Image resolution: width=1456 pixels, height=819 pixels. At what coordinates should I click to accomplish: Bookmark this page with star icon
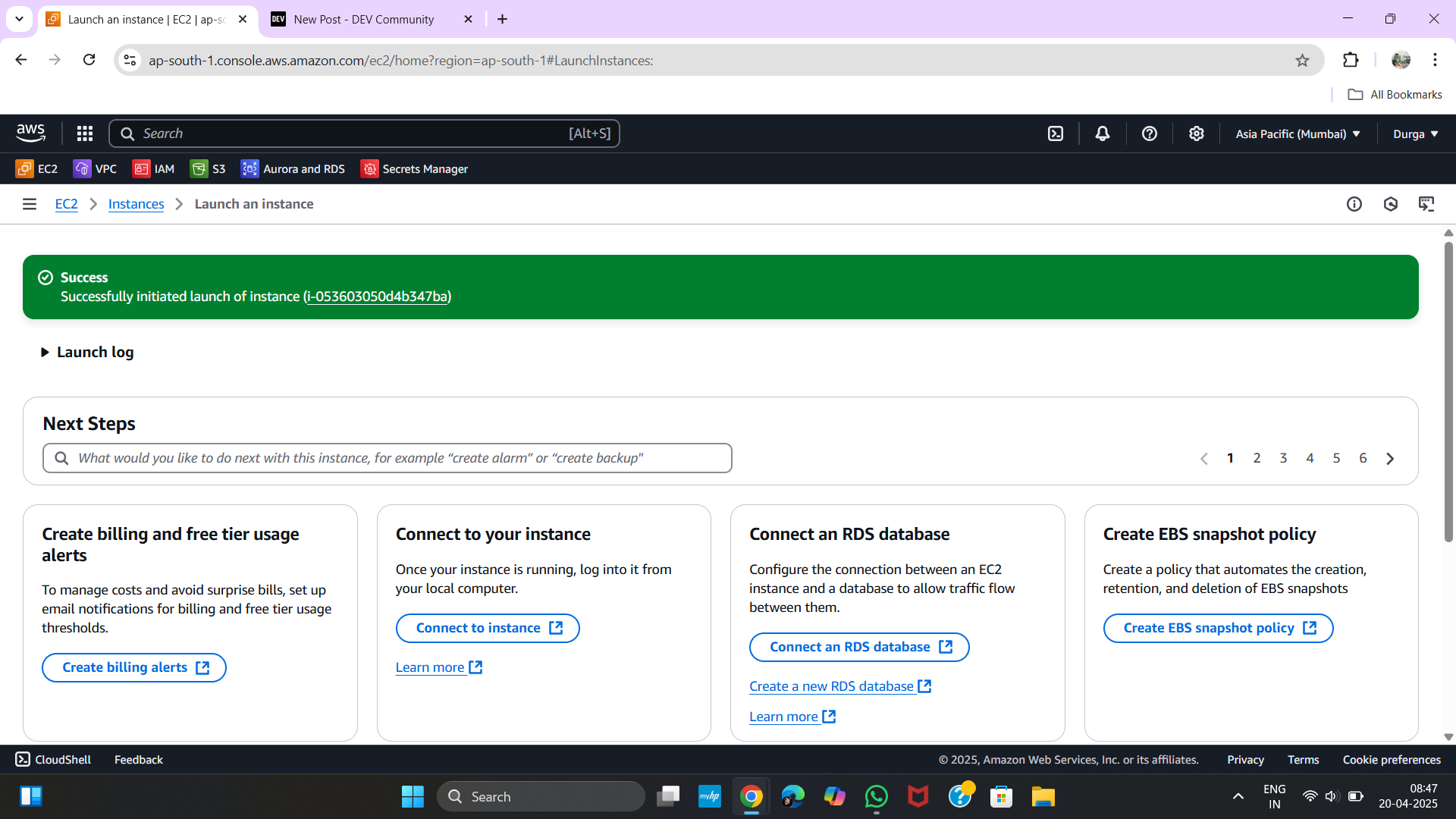[x=1302, y=60]
